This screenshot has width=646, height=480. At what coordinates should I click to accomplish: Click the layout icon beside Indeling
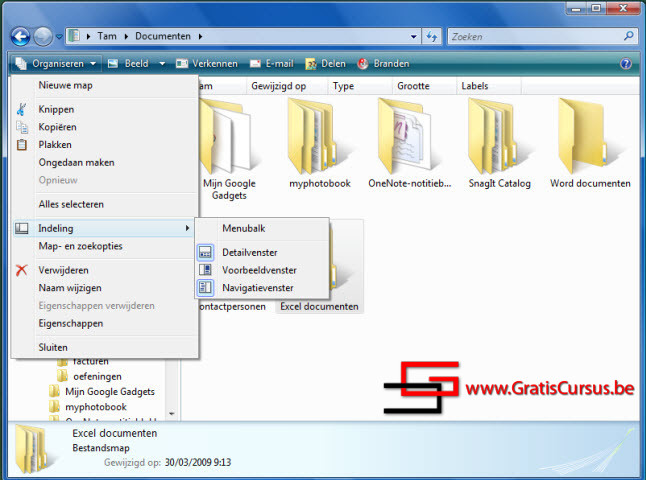[21, 228]
